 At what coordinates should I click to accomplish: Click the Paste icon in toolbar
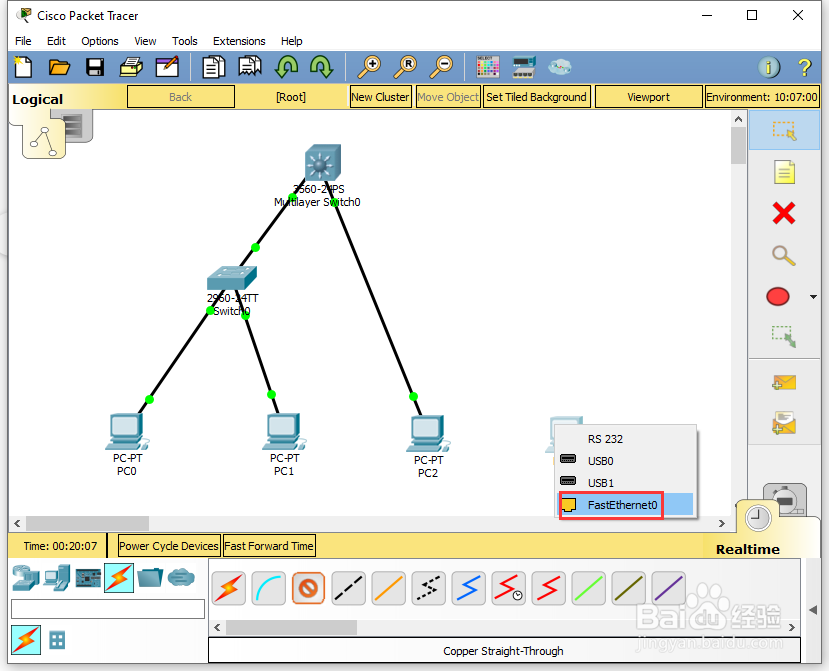point(250,67)
